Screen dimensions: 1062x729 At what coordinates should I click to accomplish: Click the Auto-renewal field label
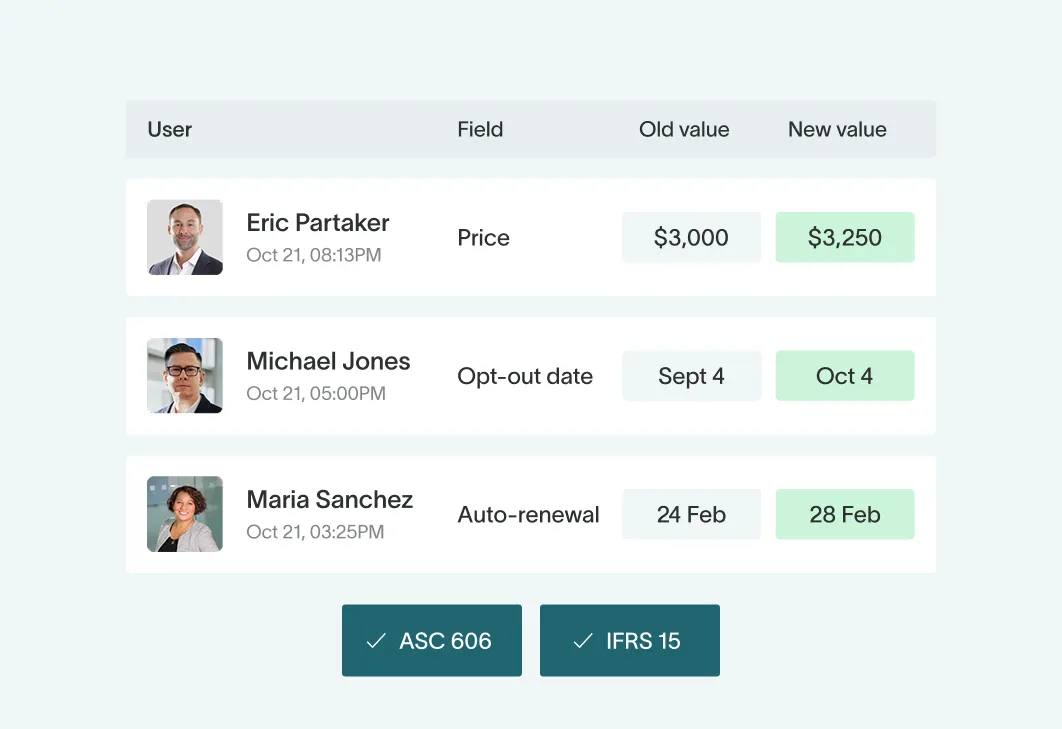tap(528, 515)
